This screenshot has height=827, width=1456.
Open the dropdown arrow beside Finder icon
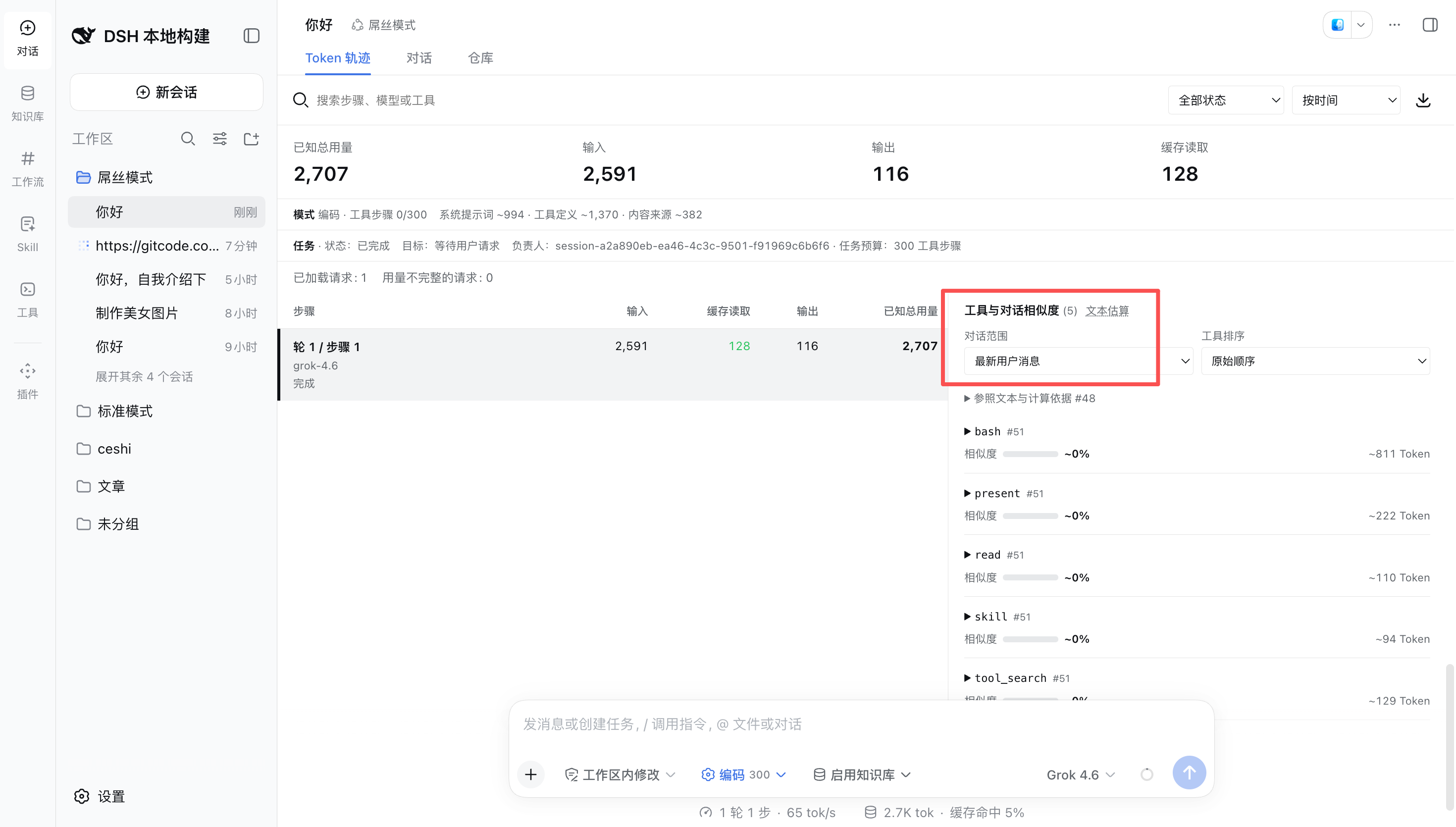pos(1361,25)
